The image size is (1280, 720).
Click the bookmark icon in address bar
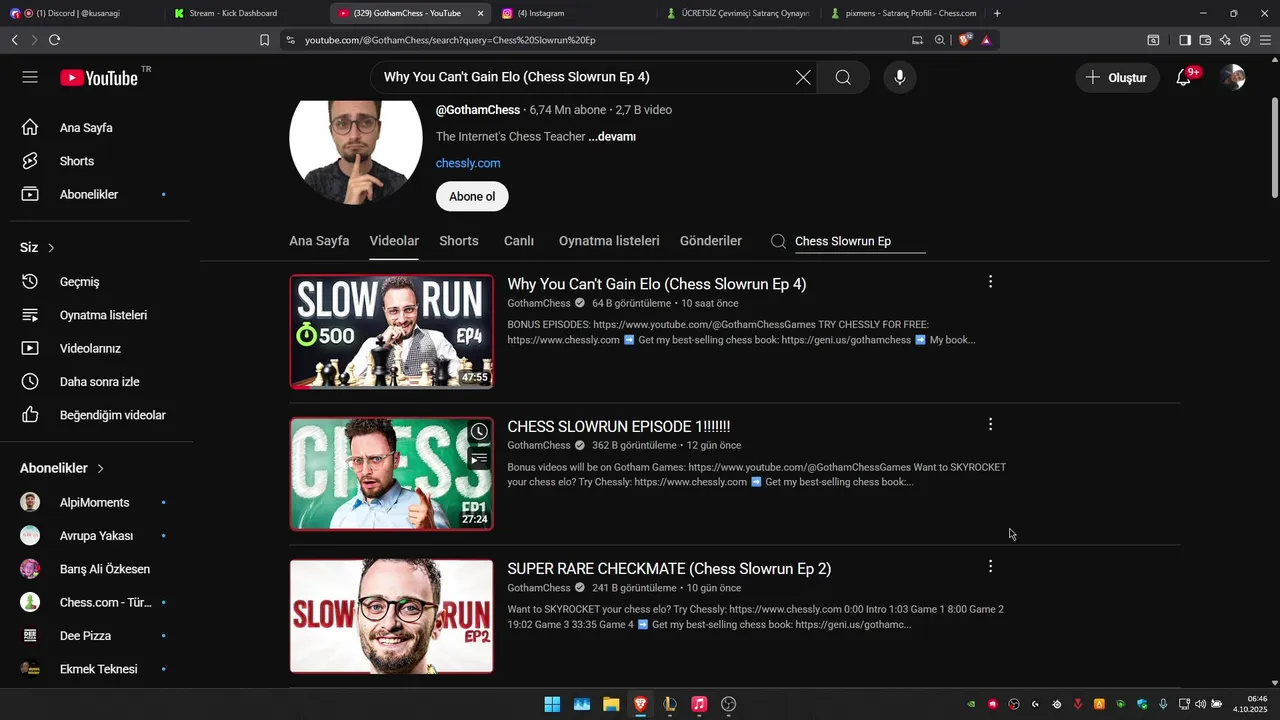pos(264,40)
